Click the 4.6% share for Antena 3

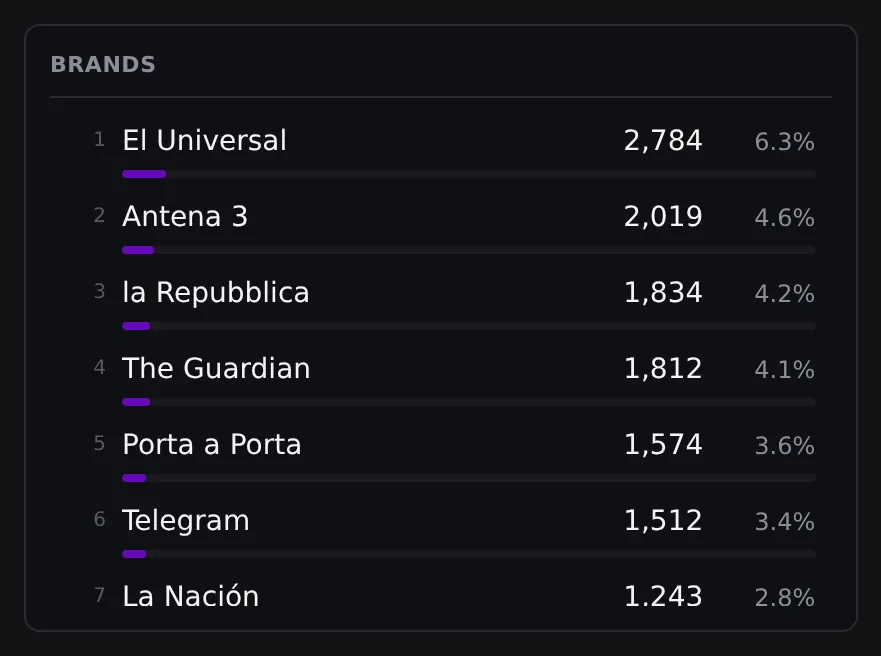[x=784, y=217]
